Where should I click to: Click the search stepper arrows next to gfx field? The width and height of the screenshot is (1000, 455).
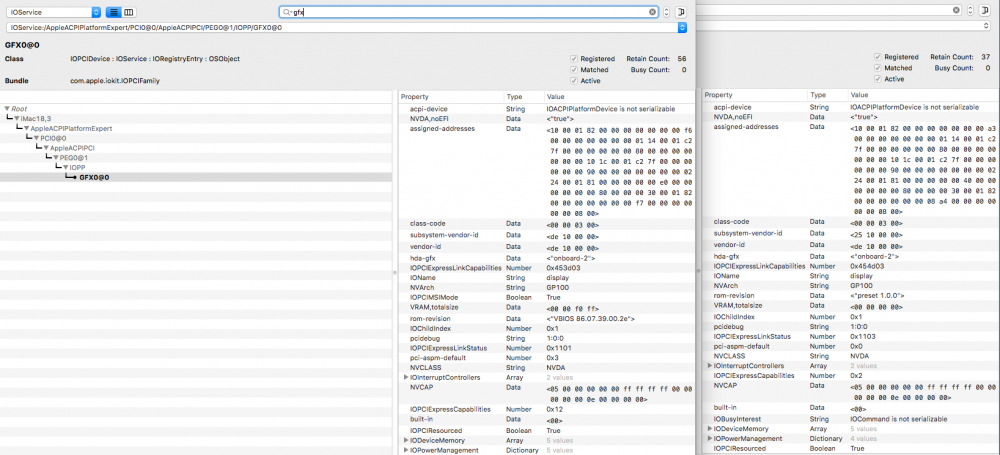point(666,12)
